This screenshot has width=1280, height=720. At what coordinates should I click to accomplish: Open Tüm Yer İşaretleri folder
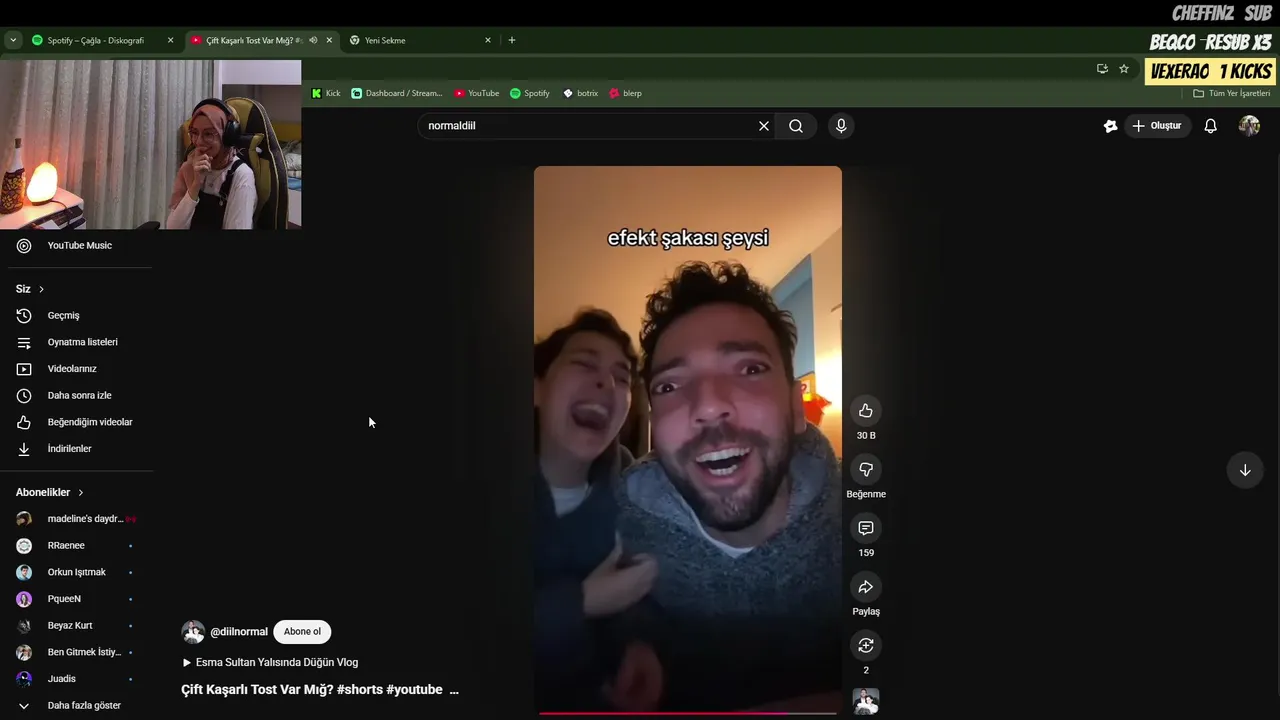click(1232, 93)
